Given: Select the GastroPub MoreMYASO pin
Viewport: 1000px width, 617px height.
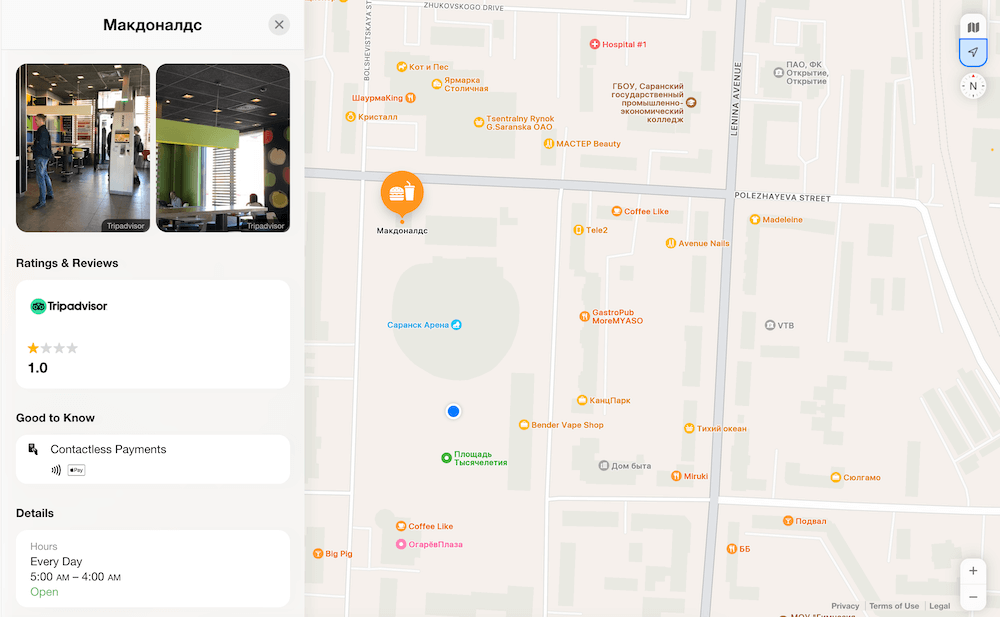Looking at the screenshot, I should [x=584, y=315].
